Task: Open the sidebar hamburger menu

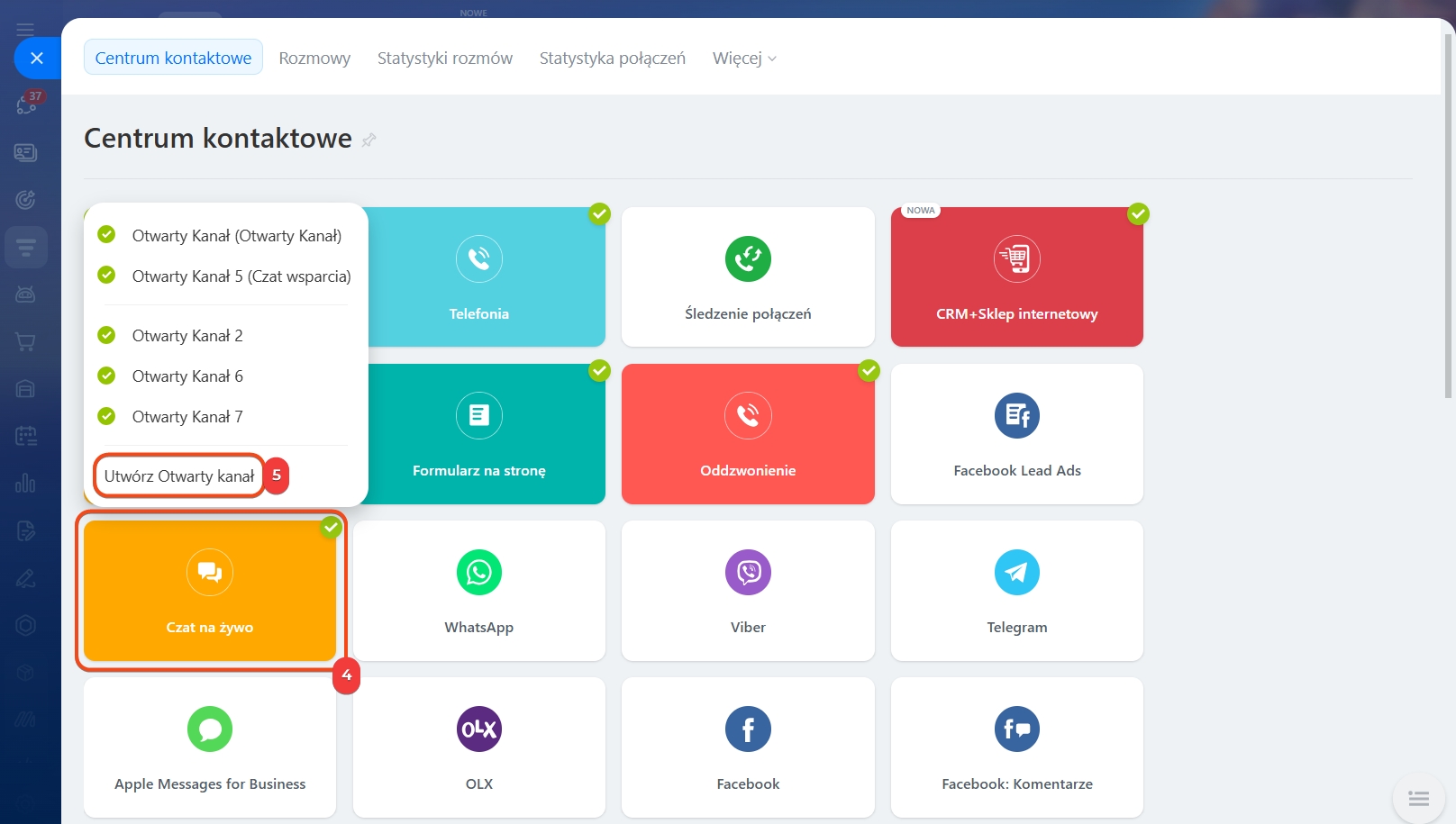Action: pos(25,30)
